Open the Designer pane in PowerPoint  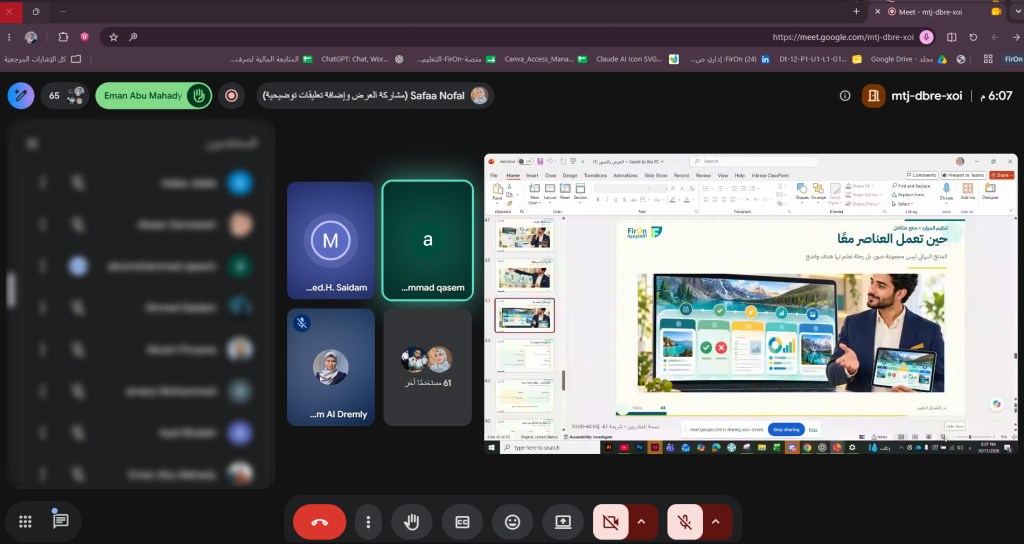pyautogui.click(x=990, y=192)
